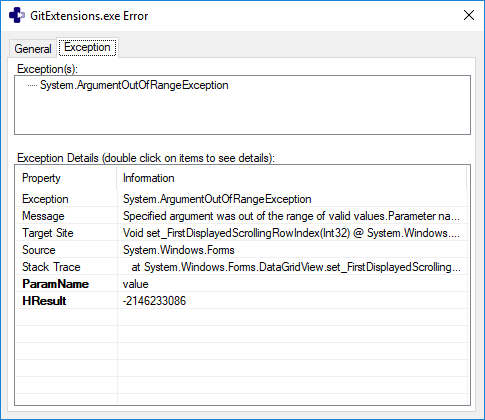The image size is (485, 420).
Task: Click the 'System.Windows.Forms' source value
Action: click(x=179, y=250)
